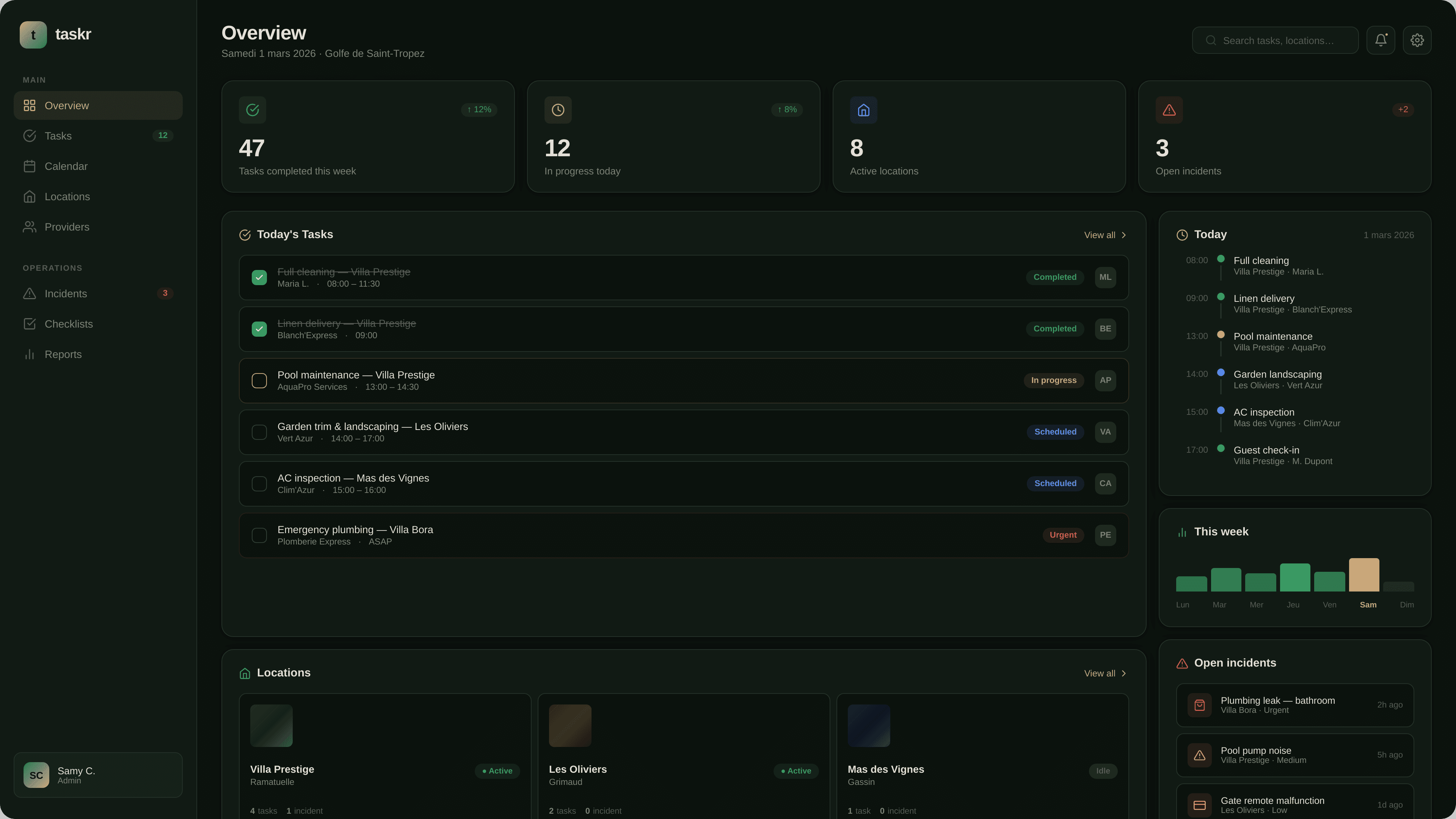Open notifications bell icon
Image resolution: width=1456 pixels, height=819 pixels.
click(1380, 40)
